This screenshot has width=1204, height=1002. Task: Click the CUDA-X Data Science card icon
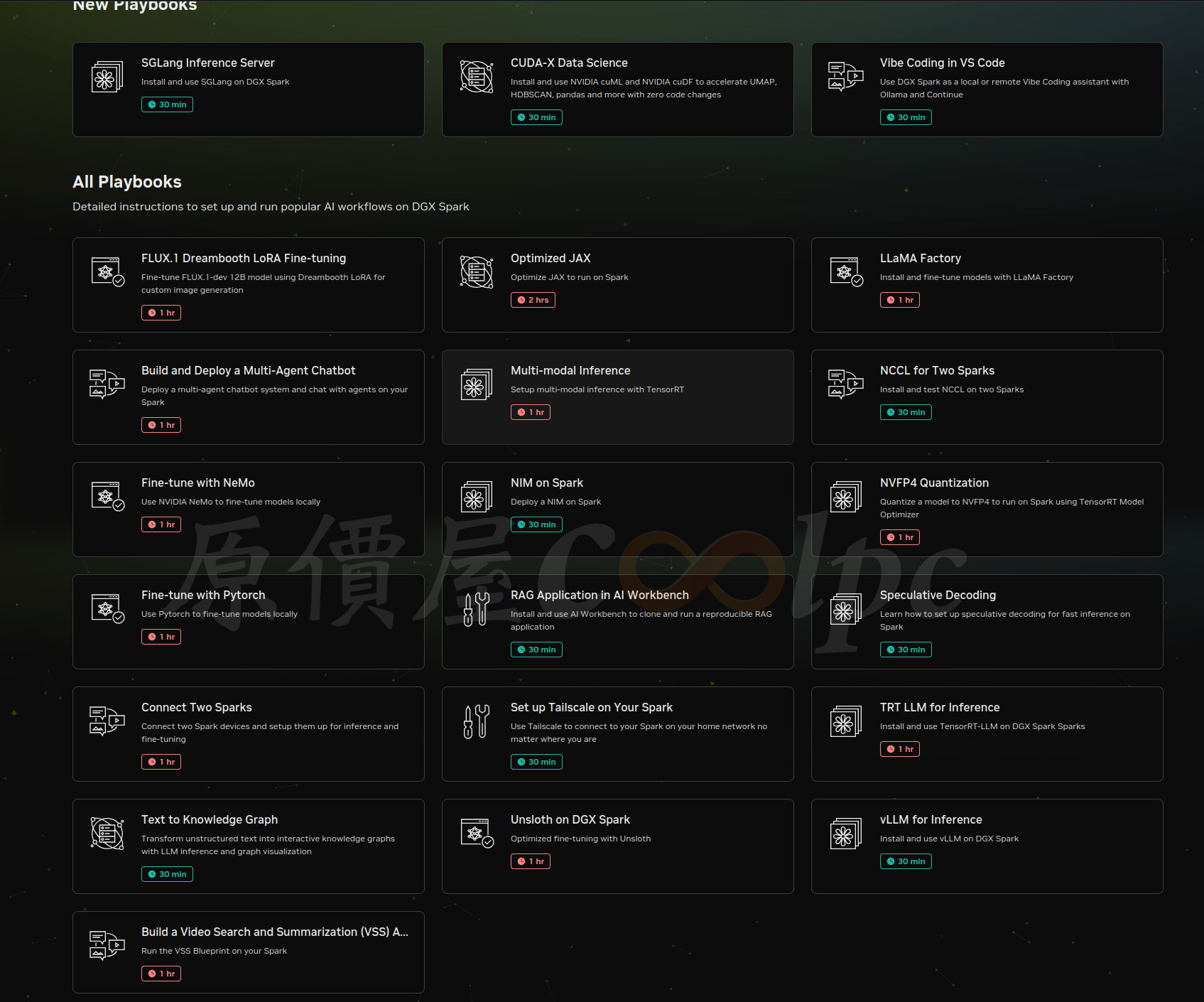[476, 77]
